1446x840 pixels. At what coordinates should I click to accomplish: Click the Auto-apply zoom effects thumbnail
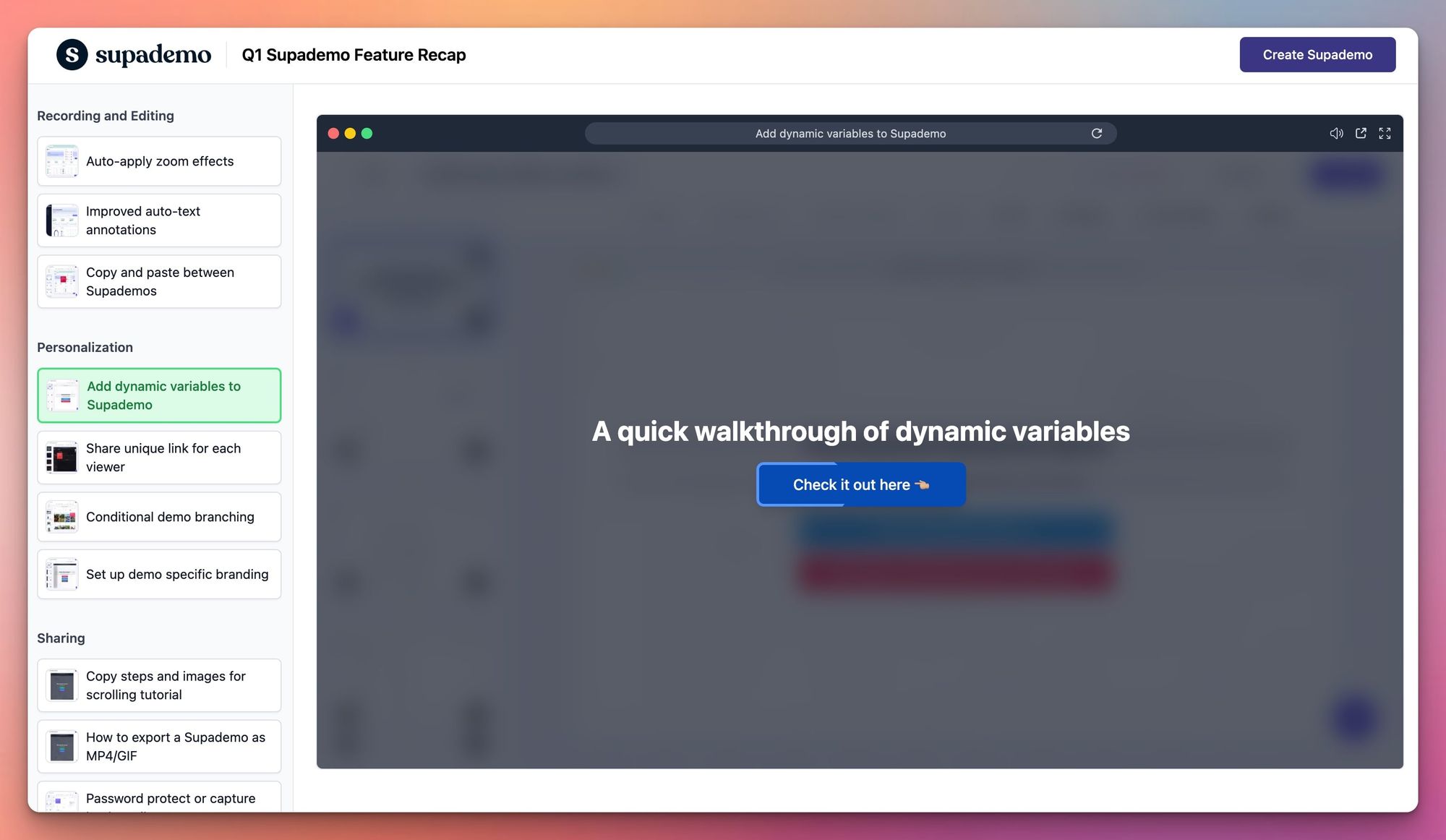(62, 161)
